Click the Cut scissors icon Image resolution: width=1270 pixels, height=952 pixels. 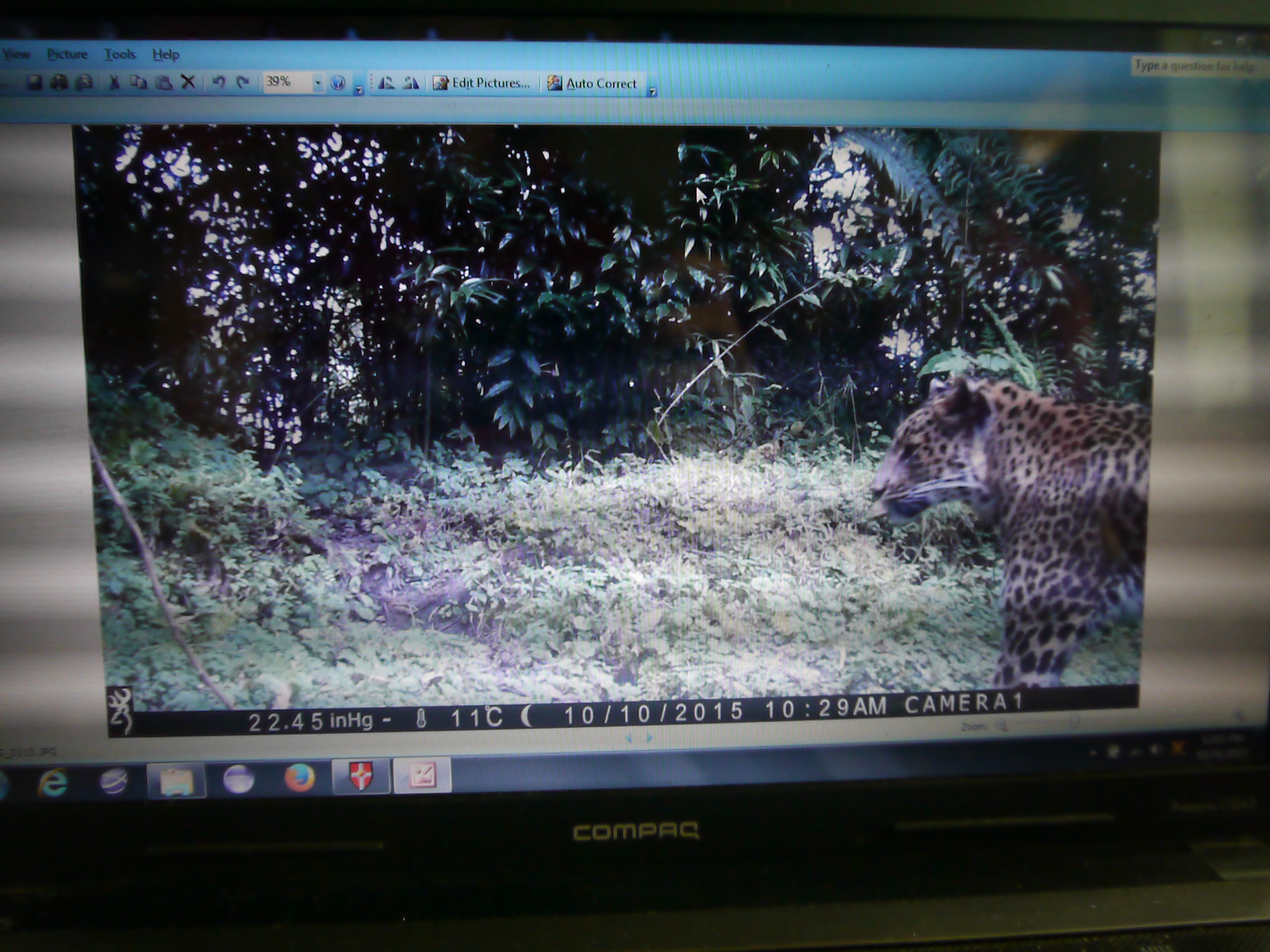click(x=113, y=83)
